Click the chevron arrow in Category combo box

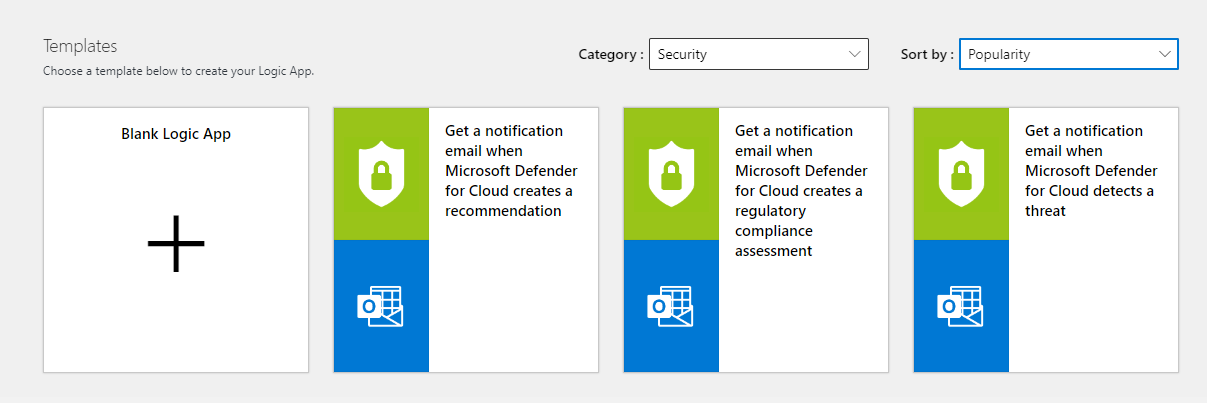coord(854,54)
